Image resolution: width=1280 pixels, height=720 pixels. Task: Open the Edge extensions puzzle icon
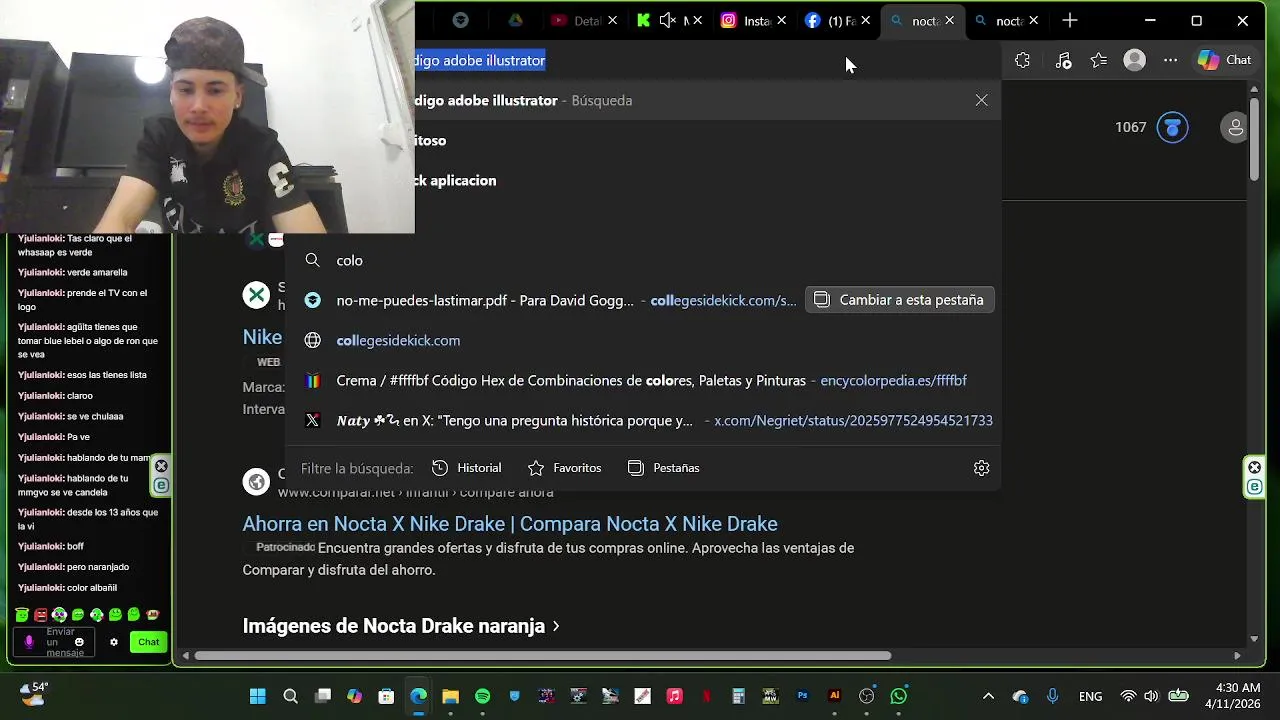pos(1022,60)
